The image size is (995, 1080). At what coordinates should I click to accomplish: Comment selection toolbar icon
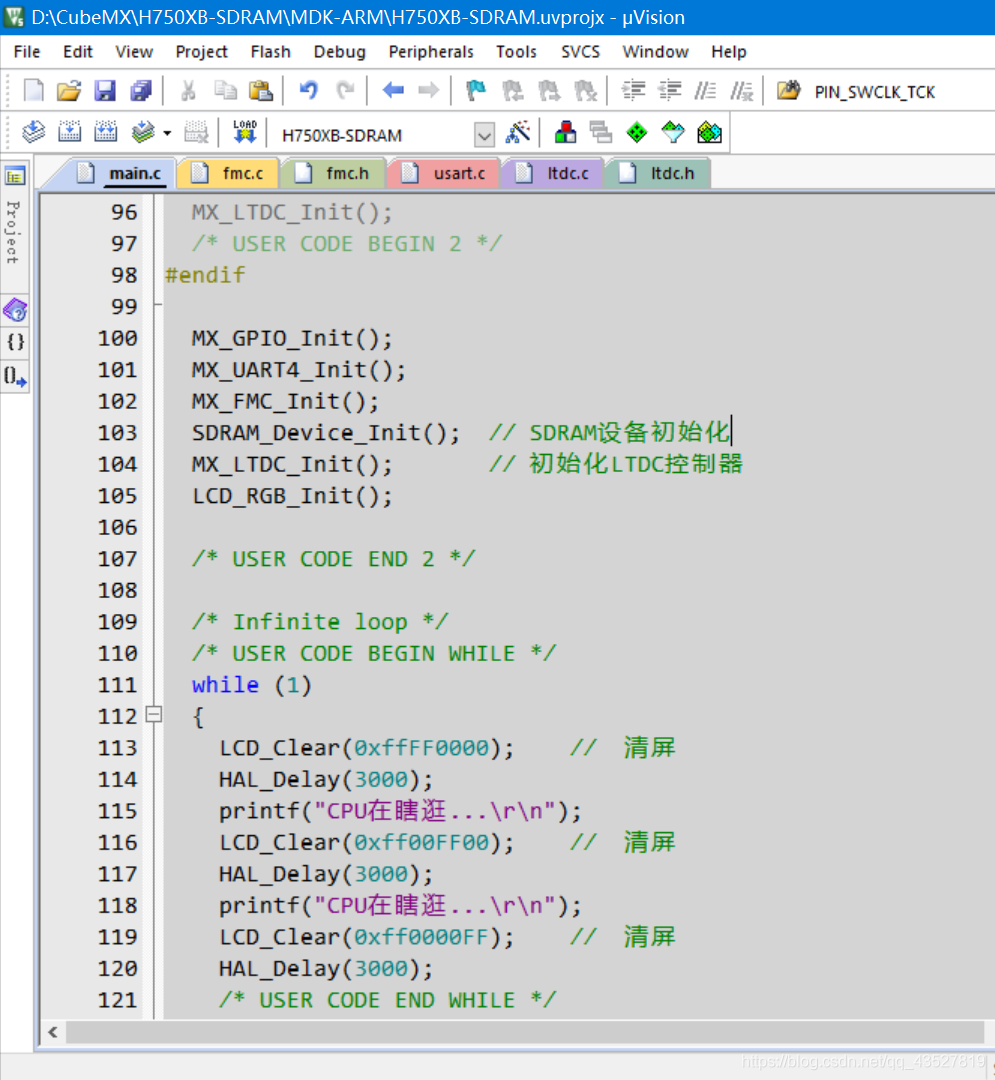pyautogui.click(x=705, y=90)
